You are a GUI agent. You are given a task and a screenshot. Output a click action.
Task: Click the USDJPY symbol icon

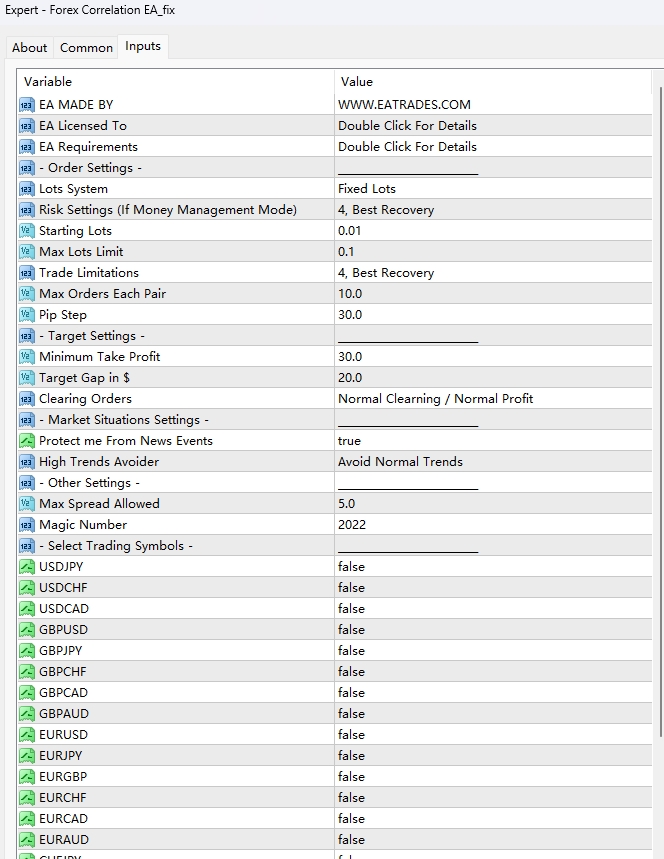click(x=27, y=566)
